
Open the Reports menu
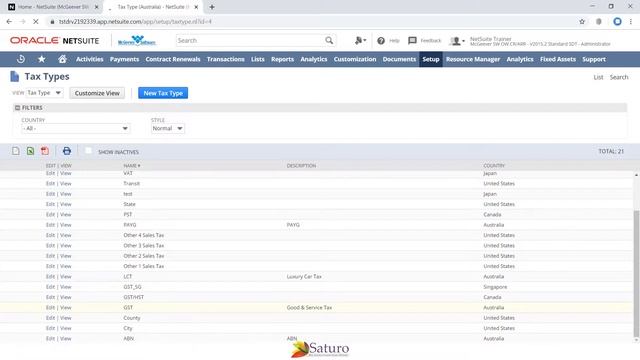point(282,59)
